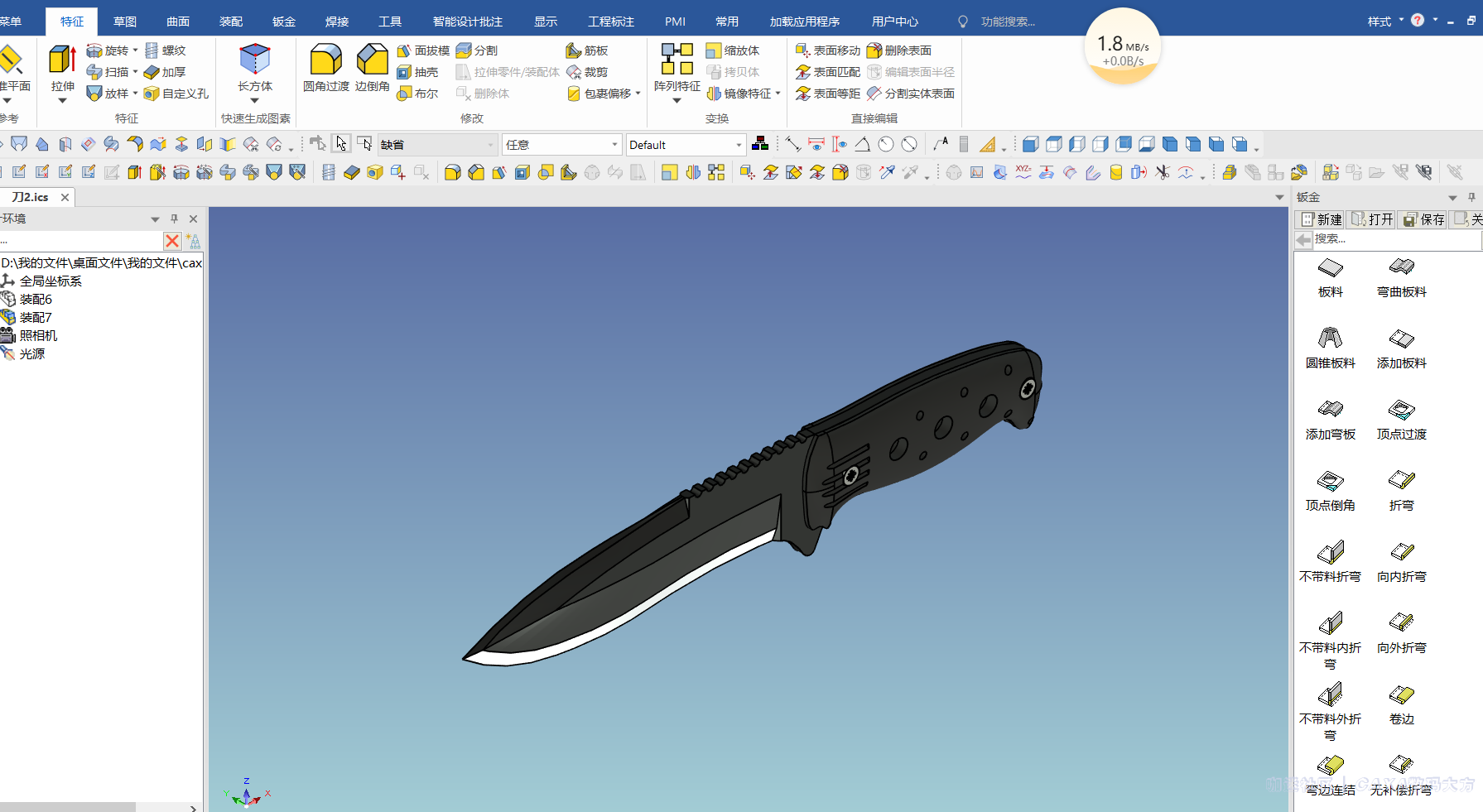Screen dimensions: 1483x812
Task: Insert a 长方体 box primitive
Action: coord(254,67)
